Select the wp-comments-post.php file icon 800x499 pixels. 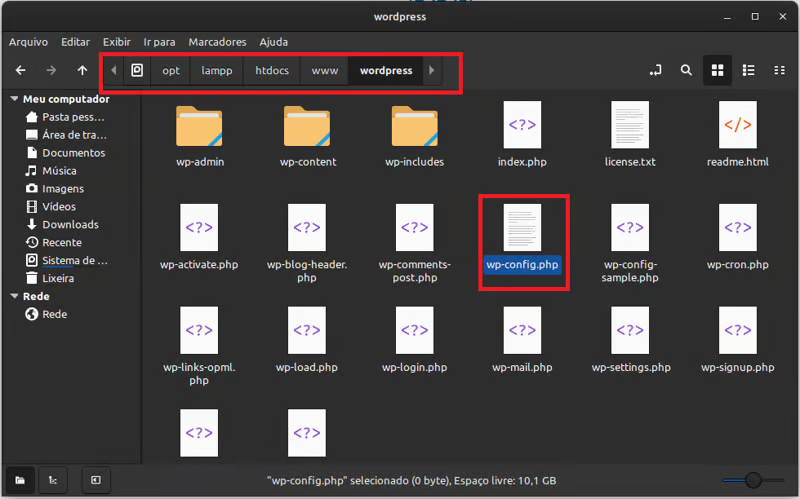pyautogui.click(x=415, y=228)
